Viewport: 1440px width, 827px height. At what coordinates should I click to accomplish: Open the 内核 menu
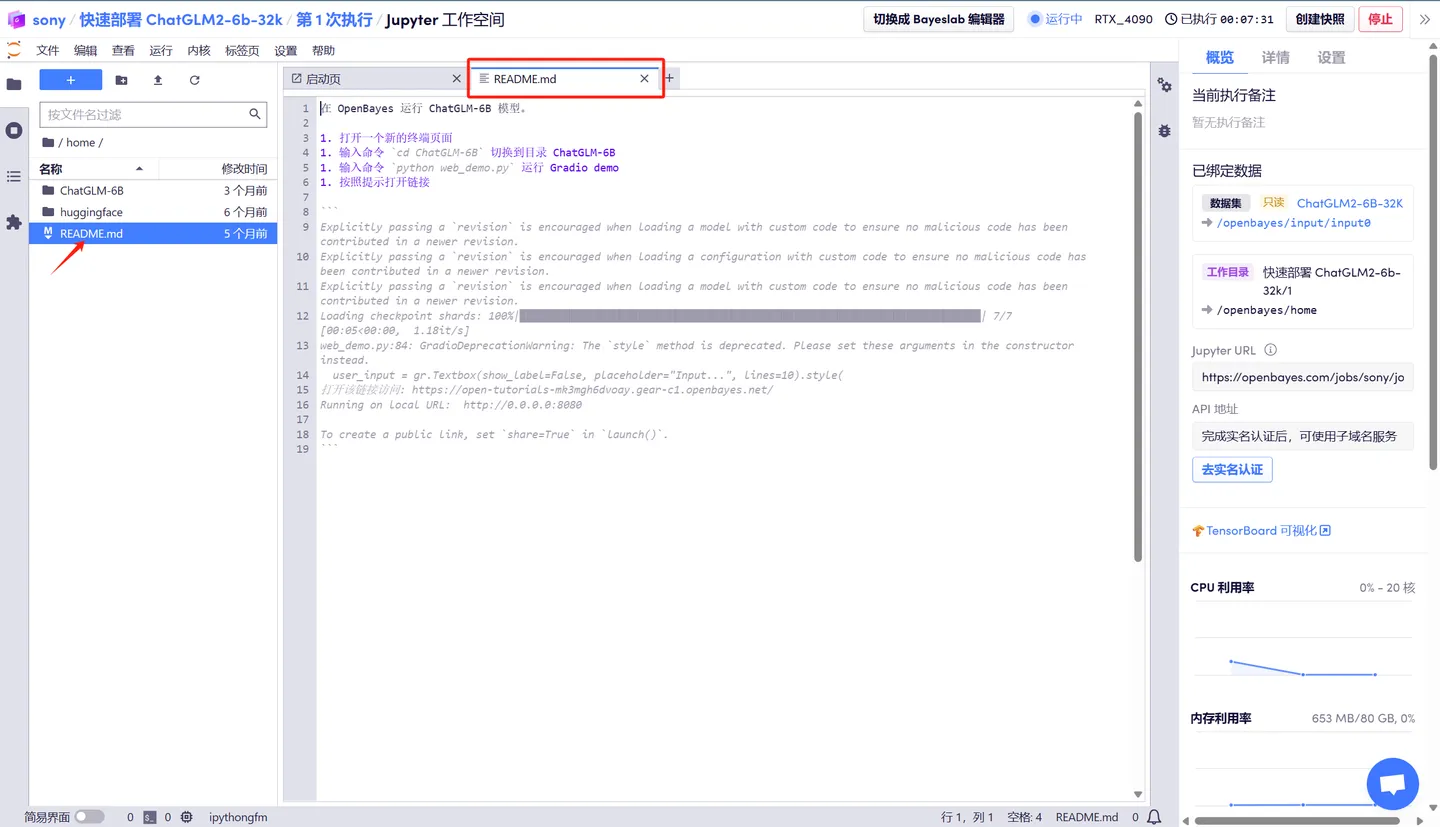click(199, 50)
